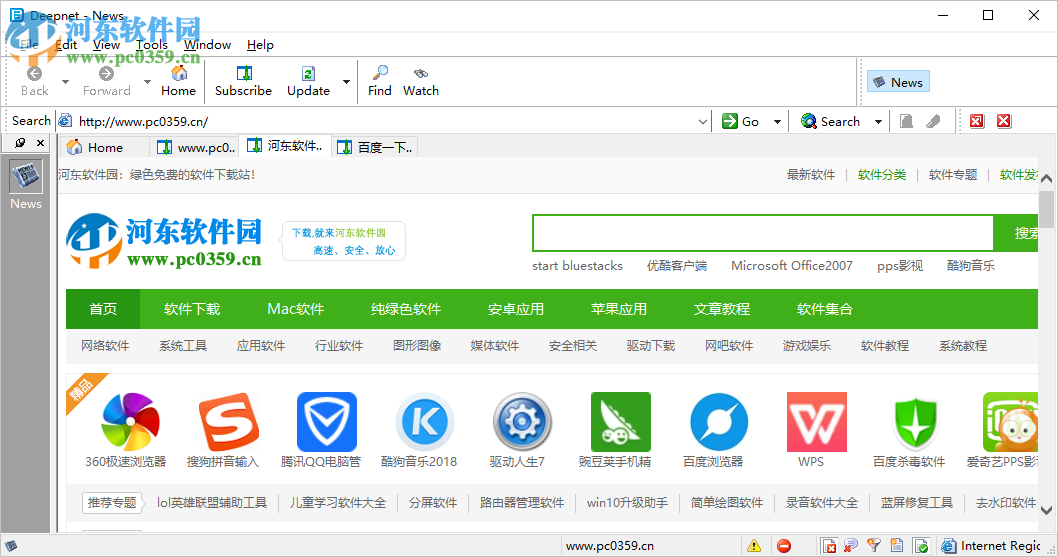The width and height of the screenshot is (1058, 557).
Task: Open the 文章教程 navigation link
Action: pyautogui.click(x=722, y=309)
